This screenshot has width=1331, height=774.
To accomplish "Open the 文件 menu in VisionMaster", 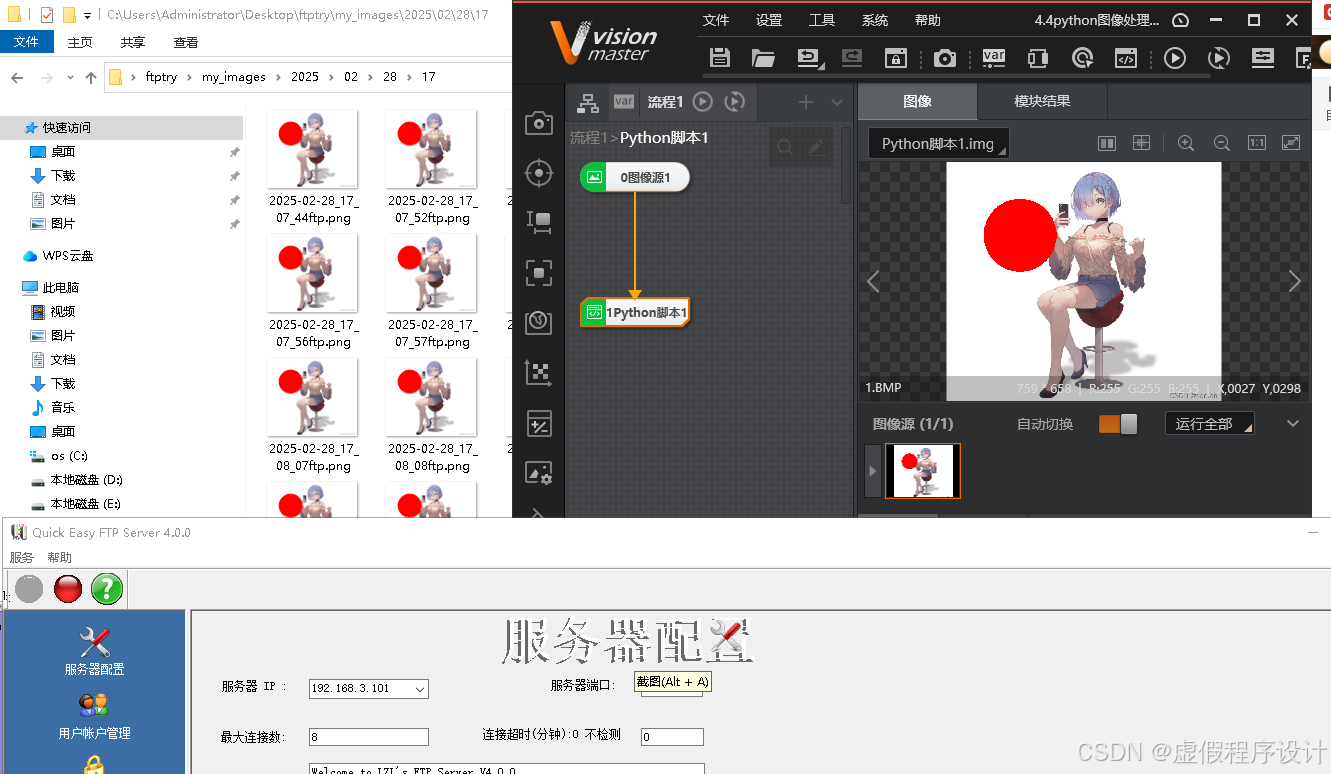I will [x=716, y=20].
